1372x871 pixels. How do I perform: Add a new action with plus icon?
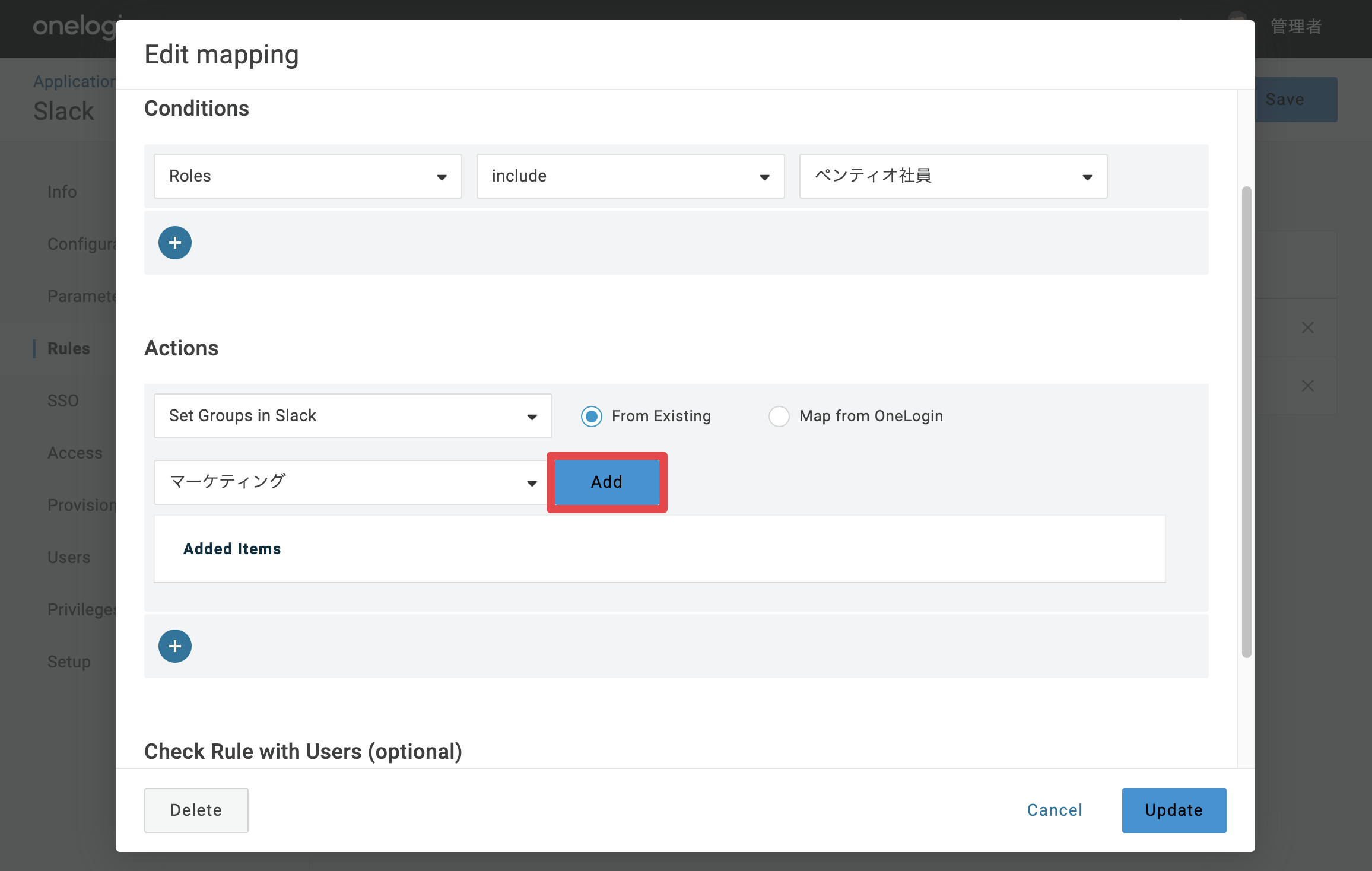(174, 646)
